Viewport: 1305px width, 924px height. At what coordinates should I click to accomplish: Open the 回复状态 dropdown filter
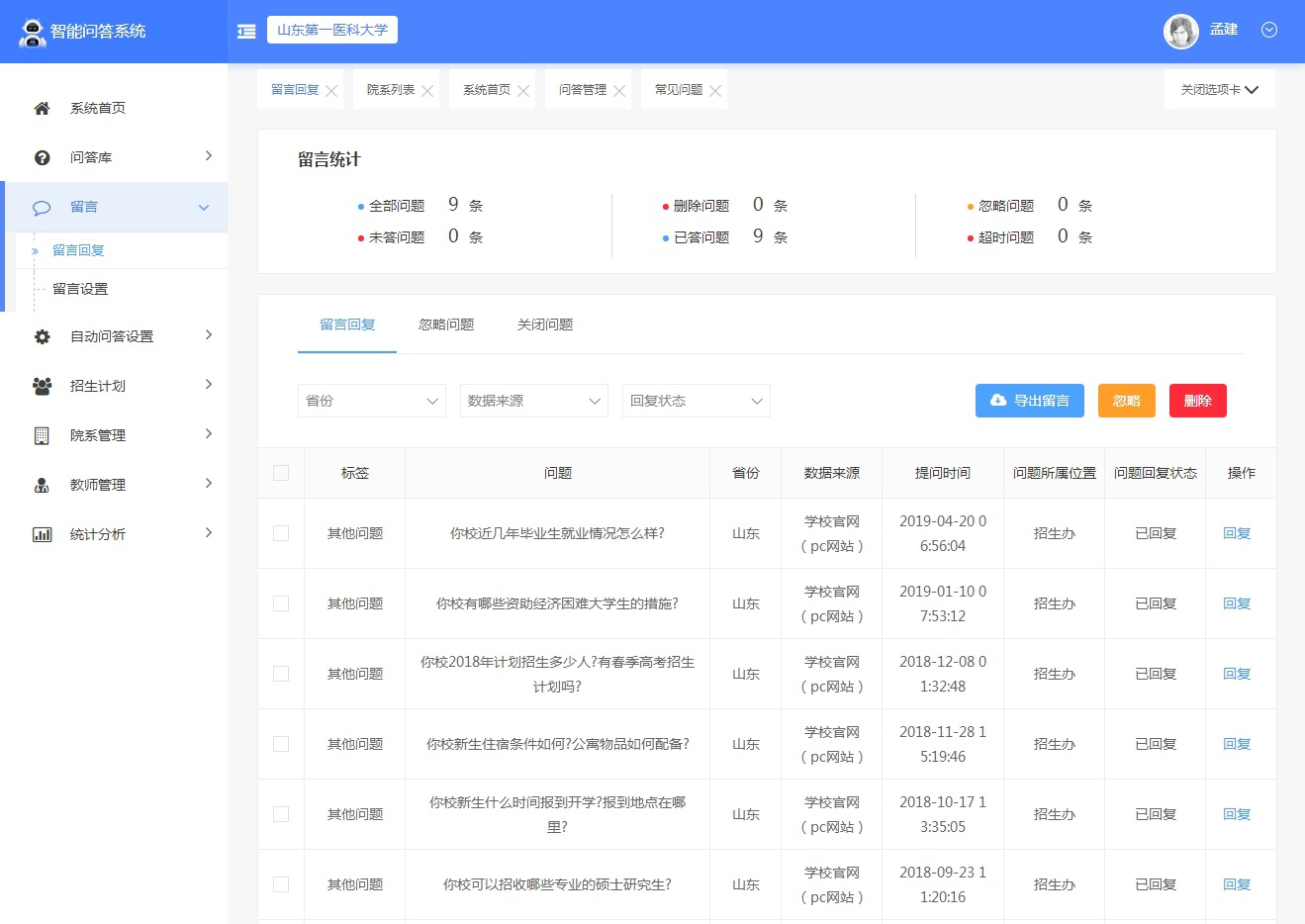(x=696, y=401)
